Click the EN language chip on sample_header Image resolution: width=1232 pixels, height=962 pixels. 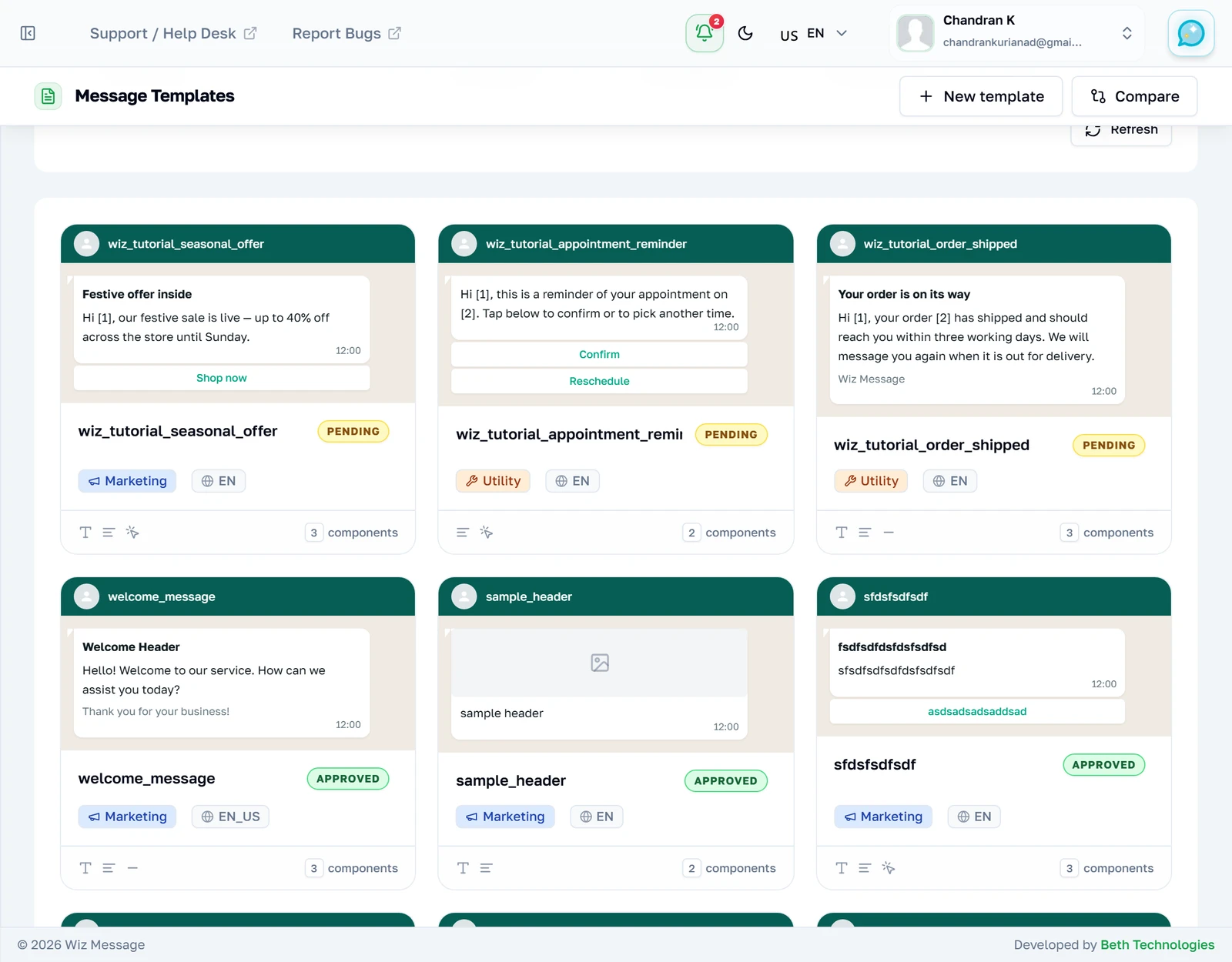point(597,817)
